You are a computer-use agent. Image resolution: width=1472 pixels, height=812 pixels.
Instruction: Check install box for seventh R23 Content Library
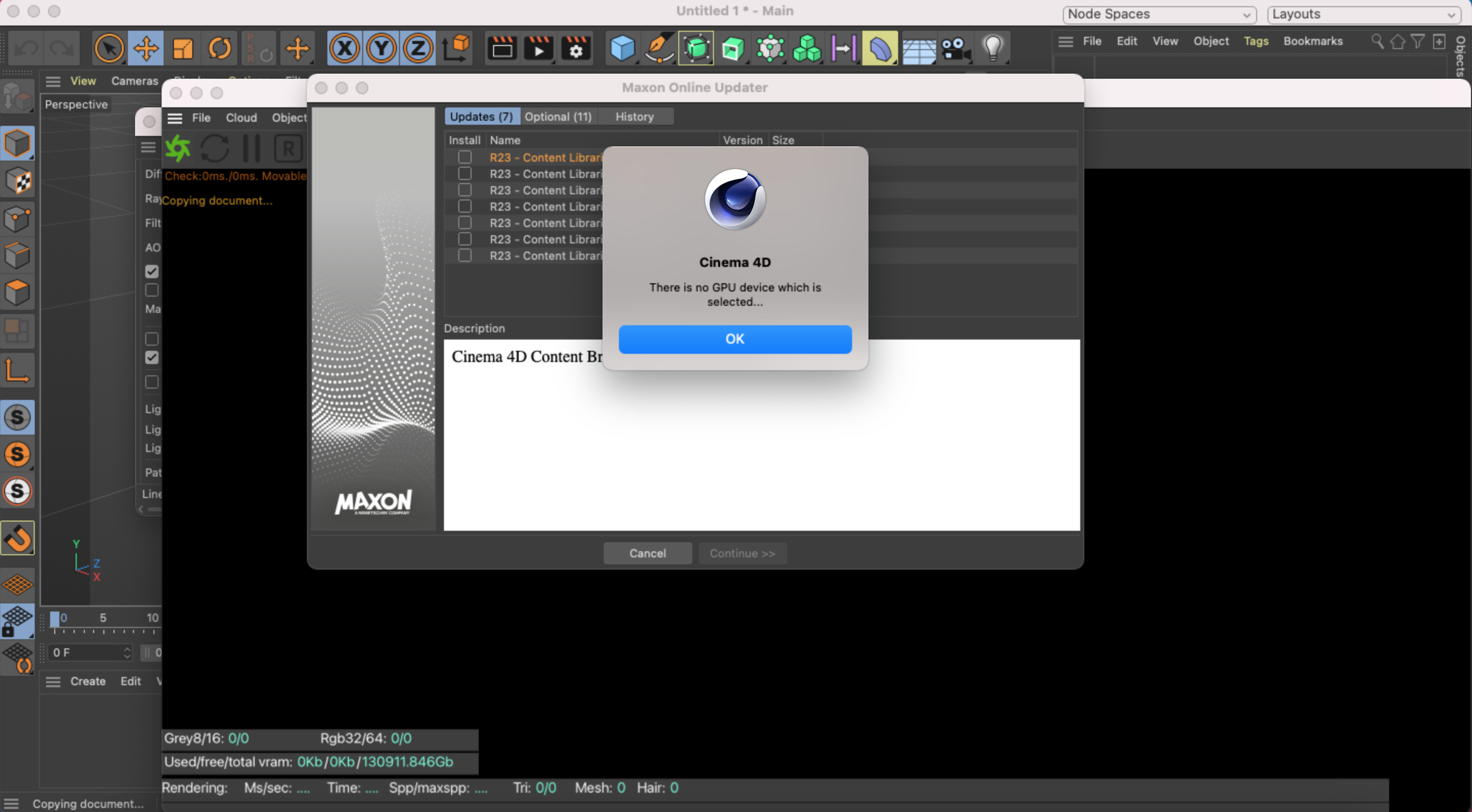[464, 256]
